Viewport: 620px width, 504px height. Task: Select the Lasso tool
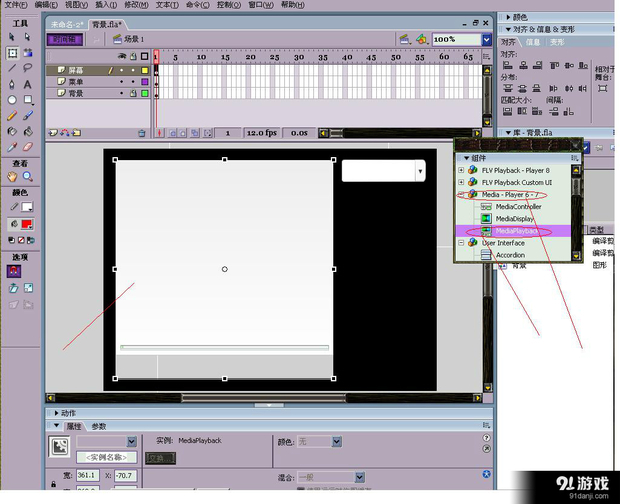click(27, 68)
